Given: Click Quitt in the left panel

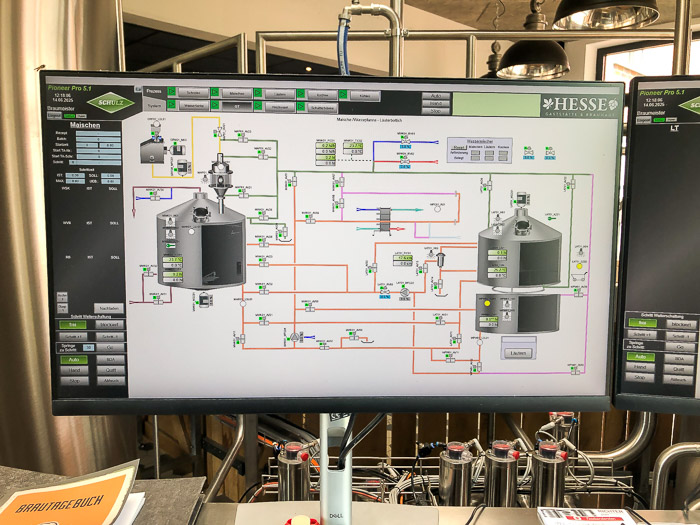Looking at the screenshot, I should pyautogui.click(x=111, y=370).
